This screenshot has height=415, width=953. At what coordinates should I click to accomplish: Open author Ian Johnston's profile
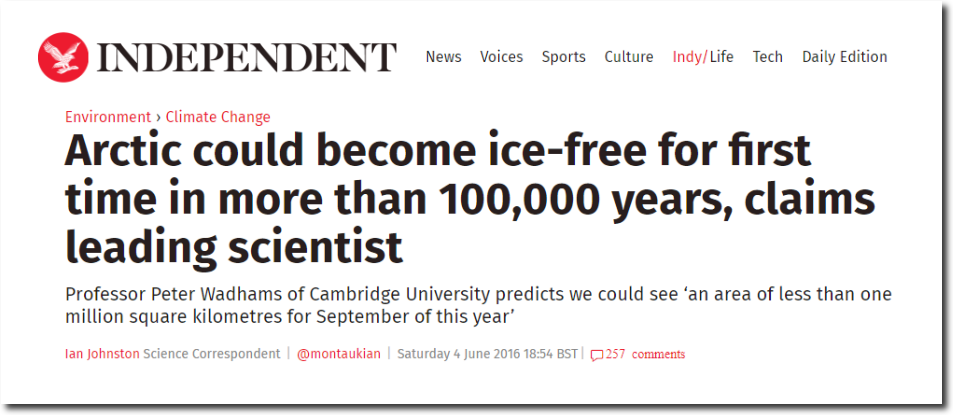(102, 354)
